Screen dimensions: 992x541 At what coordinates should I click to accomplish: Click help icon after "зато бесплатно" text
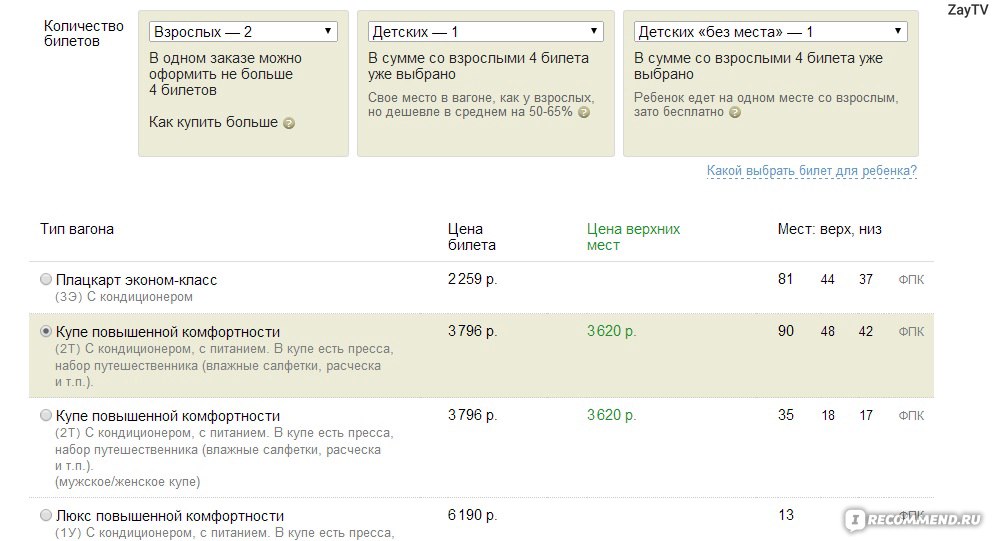[x=735, y=113]
